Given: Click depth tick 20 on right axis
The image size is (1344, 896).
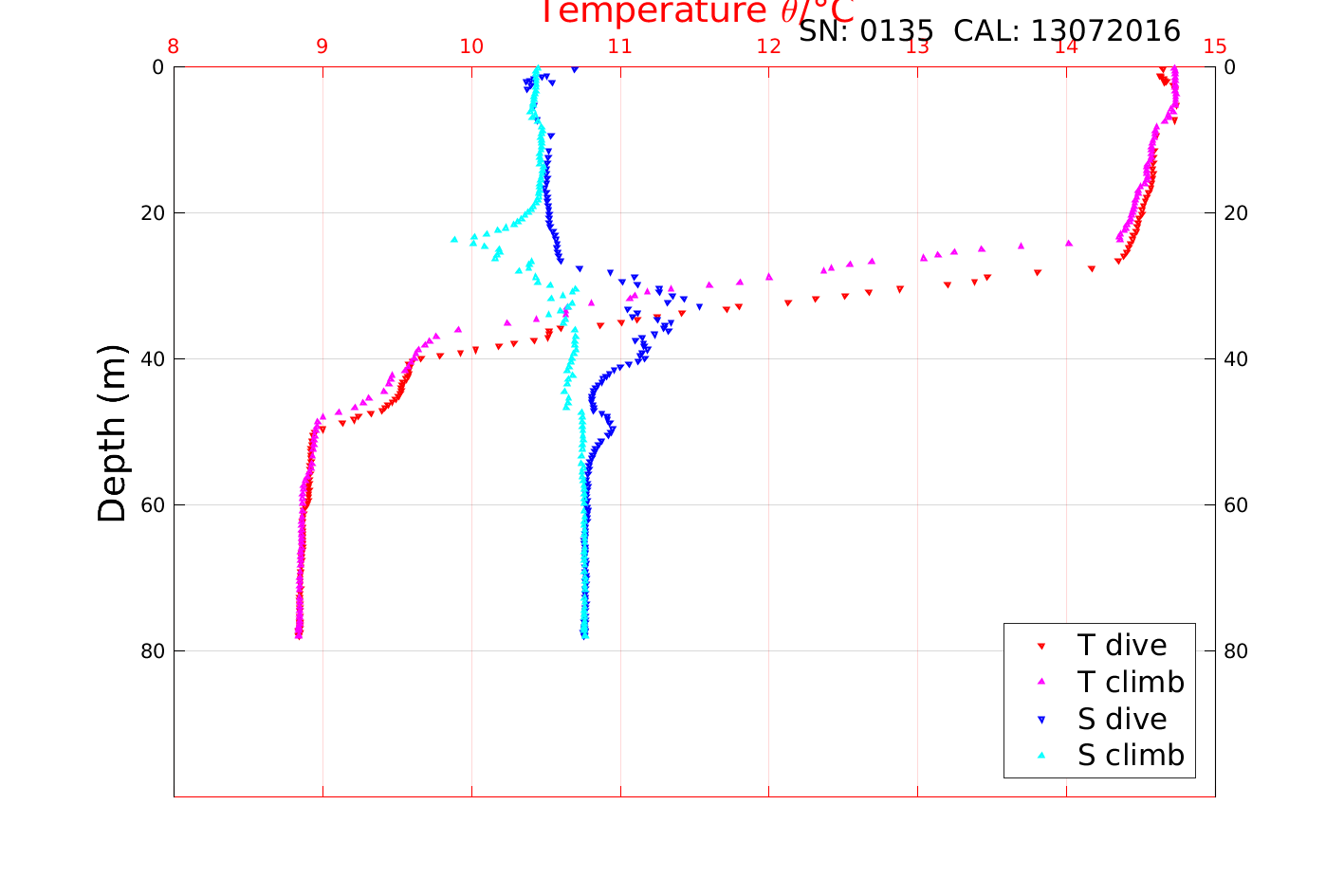Looking at the screenshot, I should 1235,213.
